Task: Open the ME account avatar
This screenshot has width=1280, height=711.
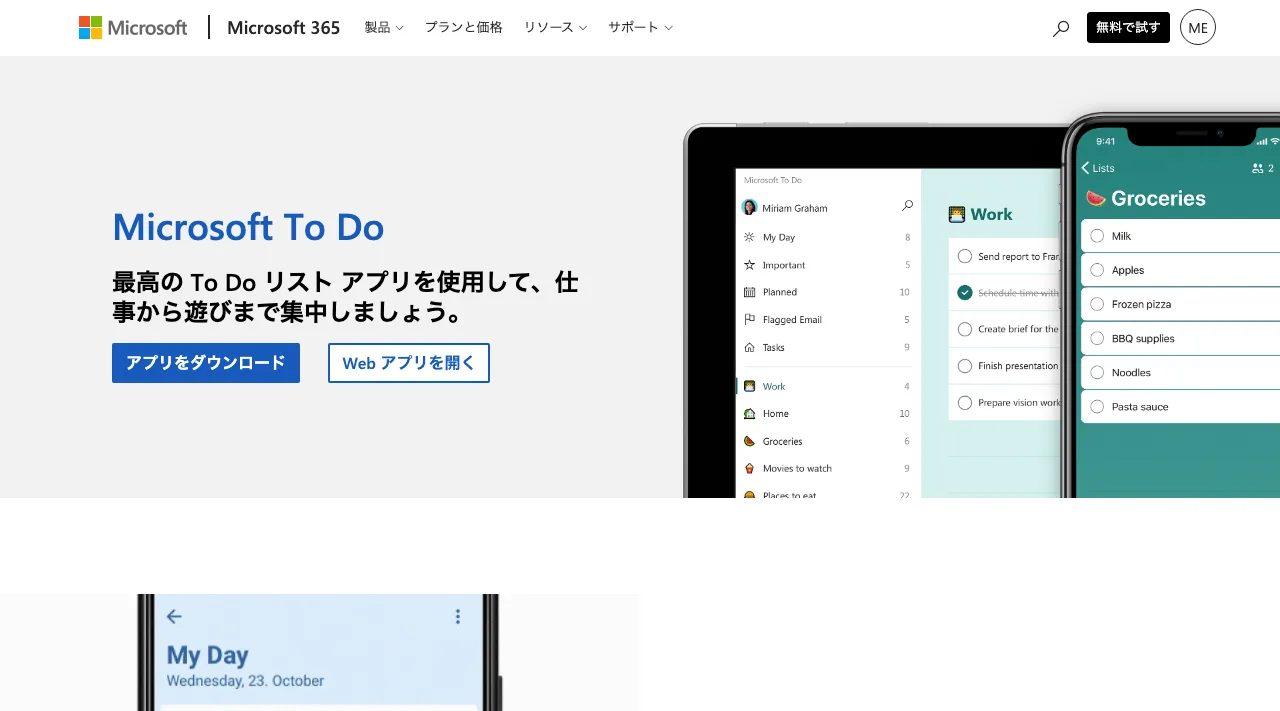Action: pyautogui.click(x=1198, y=27)
